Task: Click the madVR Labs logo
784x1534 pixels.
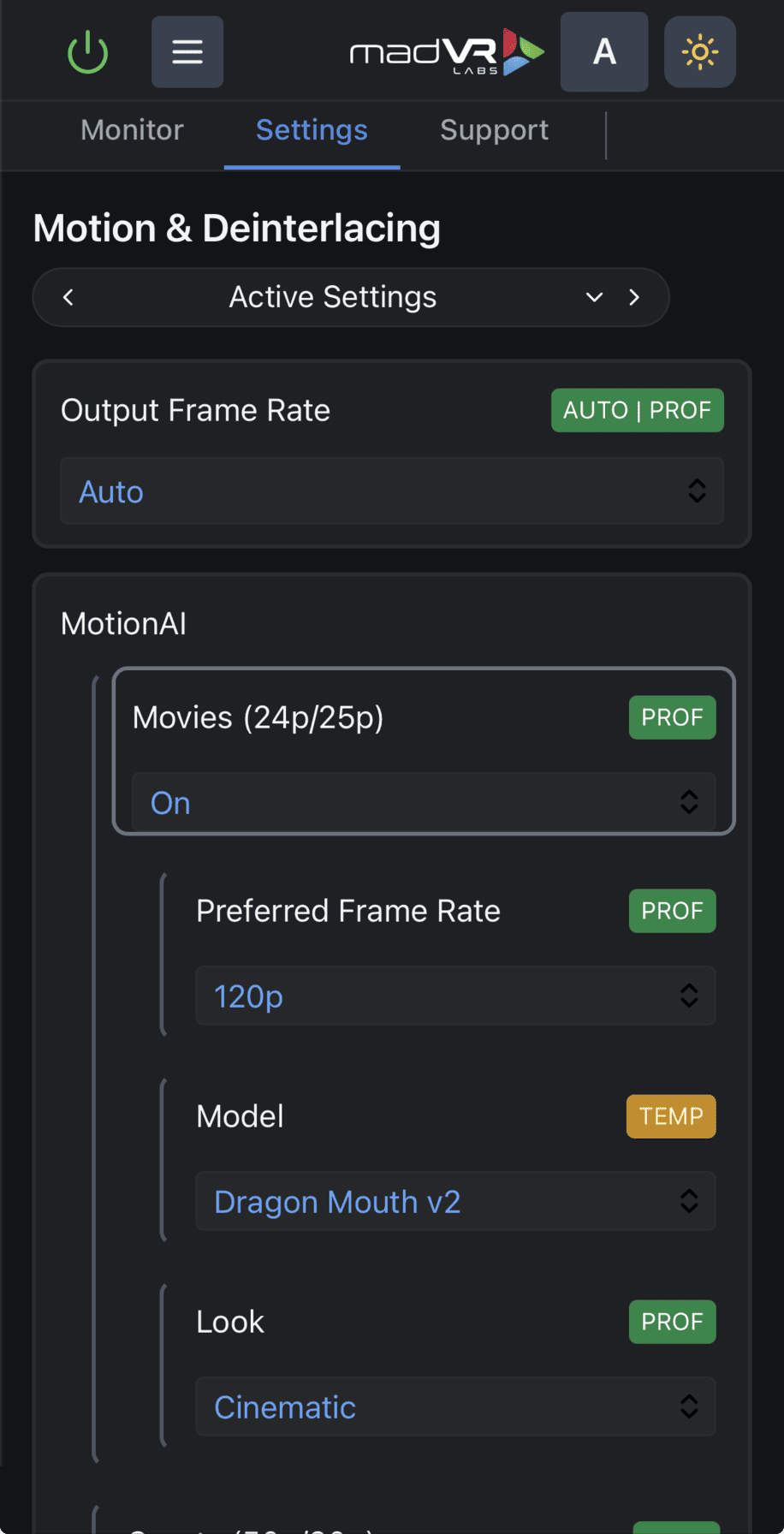Action: tap(447, 52)
